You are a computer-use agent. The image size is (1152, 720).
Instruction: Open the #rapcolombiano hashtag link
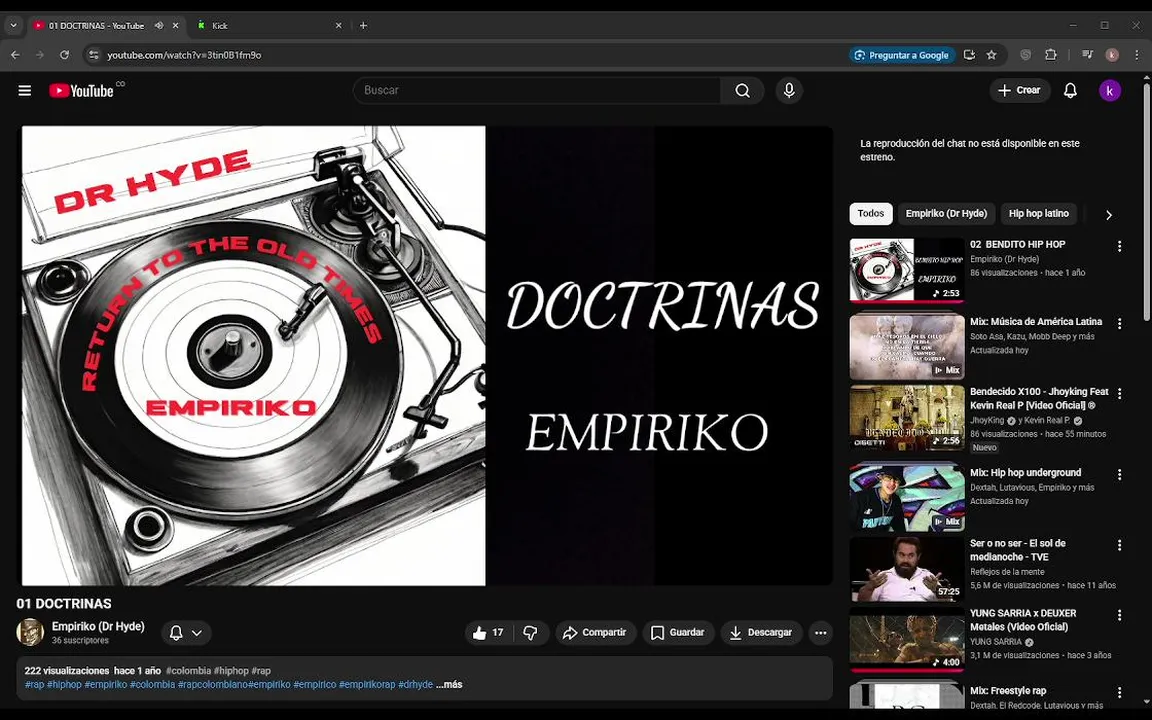coord(212,685)
